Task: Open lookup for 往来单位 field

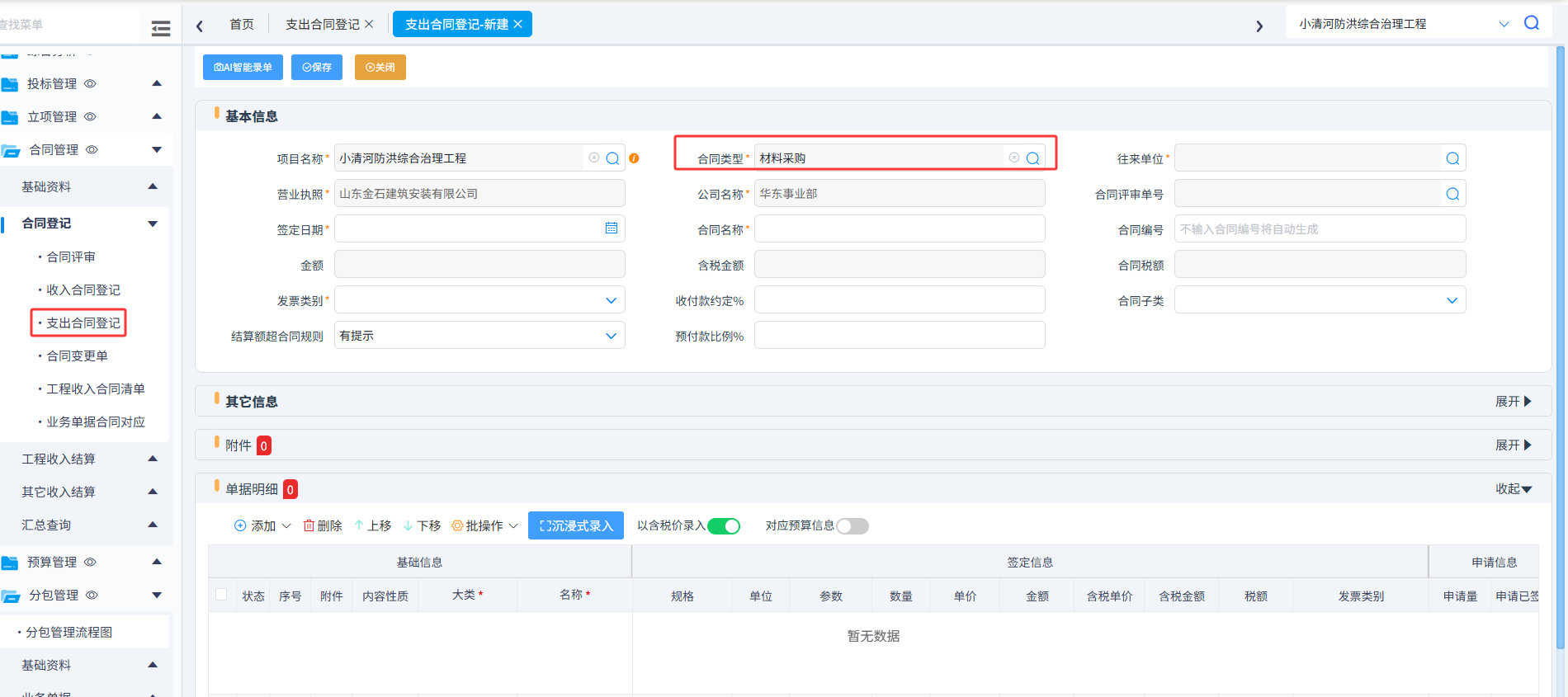Action: click(1452, 158)
